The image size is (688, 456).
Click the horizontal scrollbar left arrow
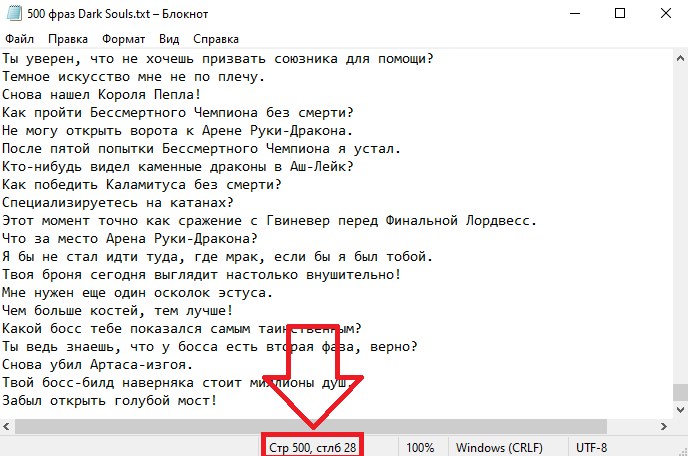(8, 427)
